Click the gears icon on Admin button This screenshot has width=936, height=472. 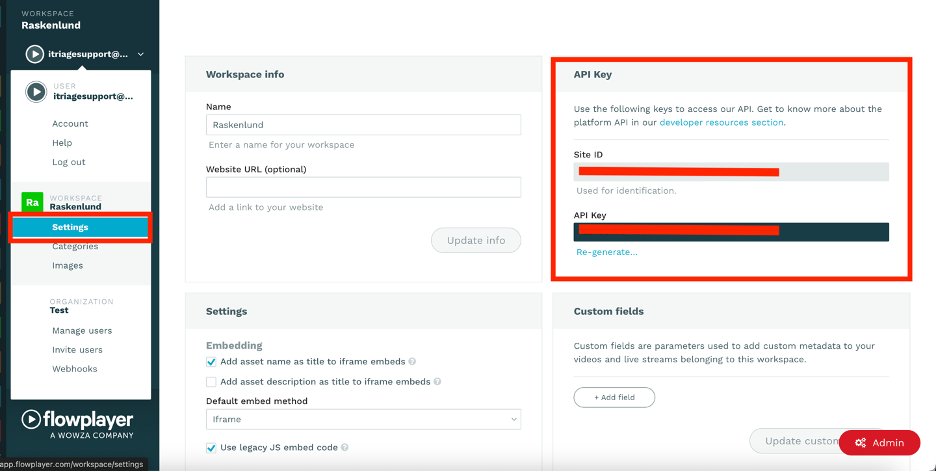coord(860,443)
